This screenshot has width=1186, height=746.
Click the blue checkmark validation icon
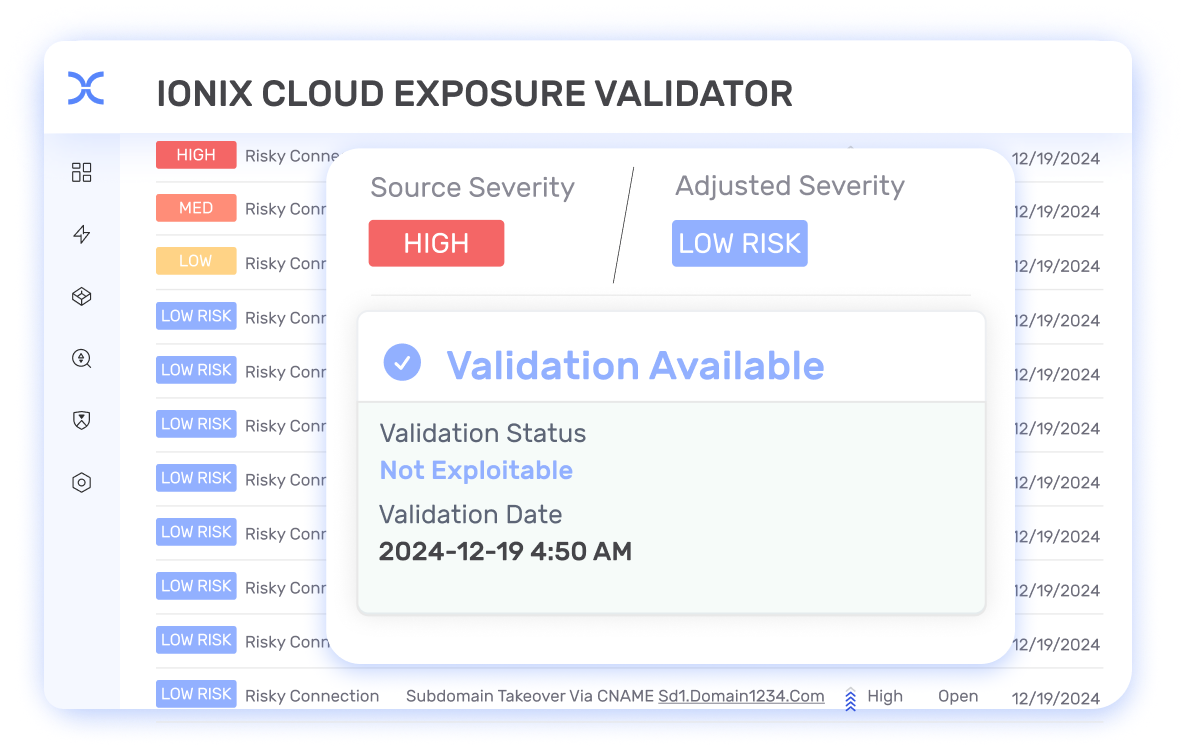pos(402,362)
